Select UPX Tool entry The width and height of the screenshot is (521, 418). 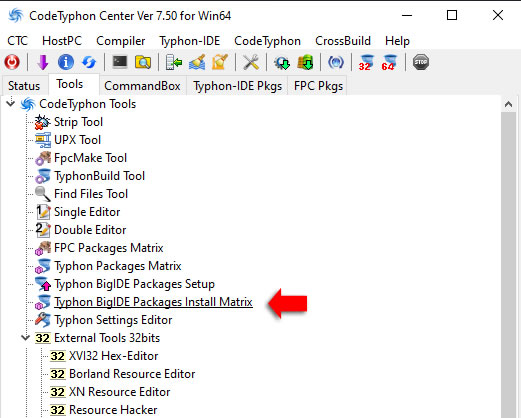coord(77,140)
